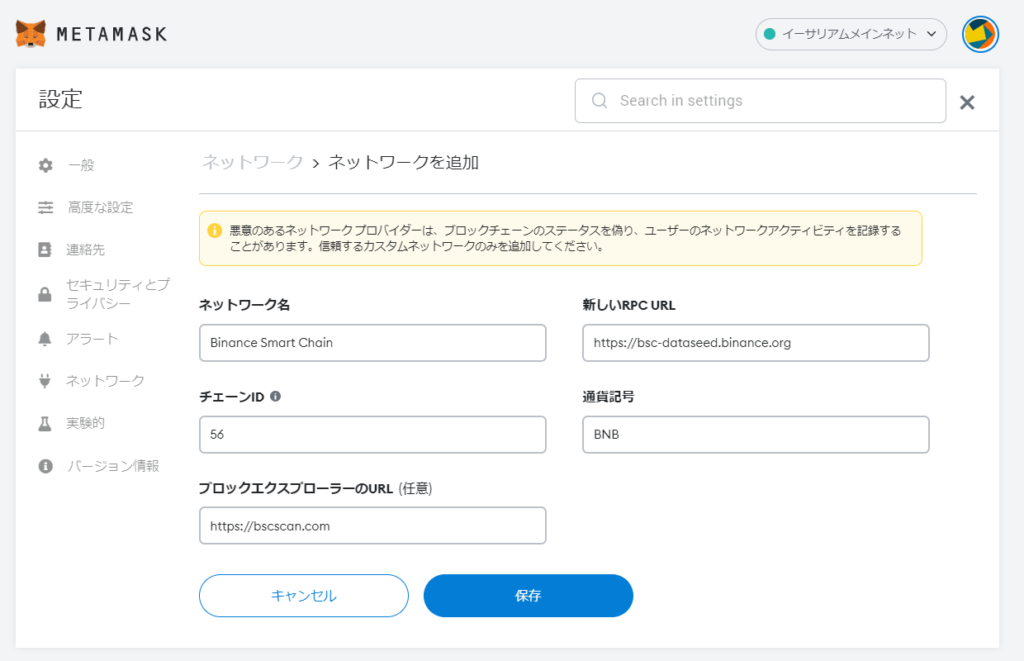Image resolution: width=1024 pixels, height=661 pixels.
Task: Click the METAMASK wordmark text
Action: tap(112, 34)
